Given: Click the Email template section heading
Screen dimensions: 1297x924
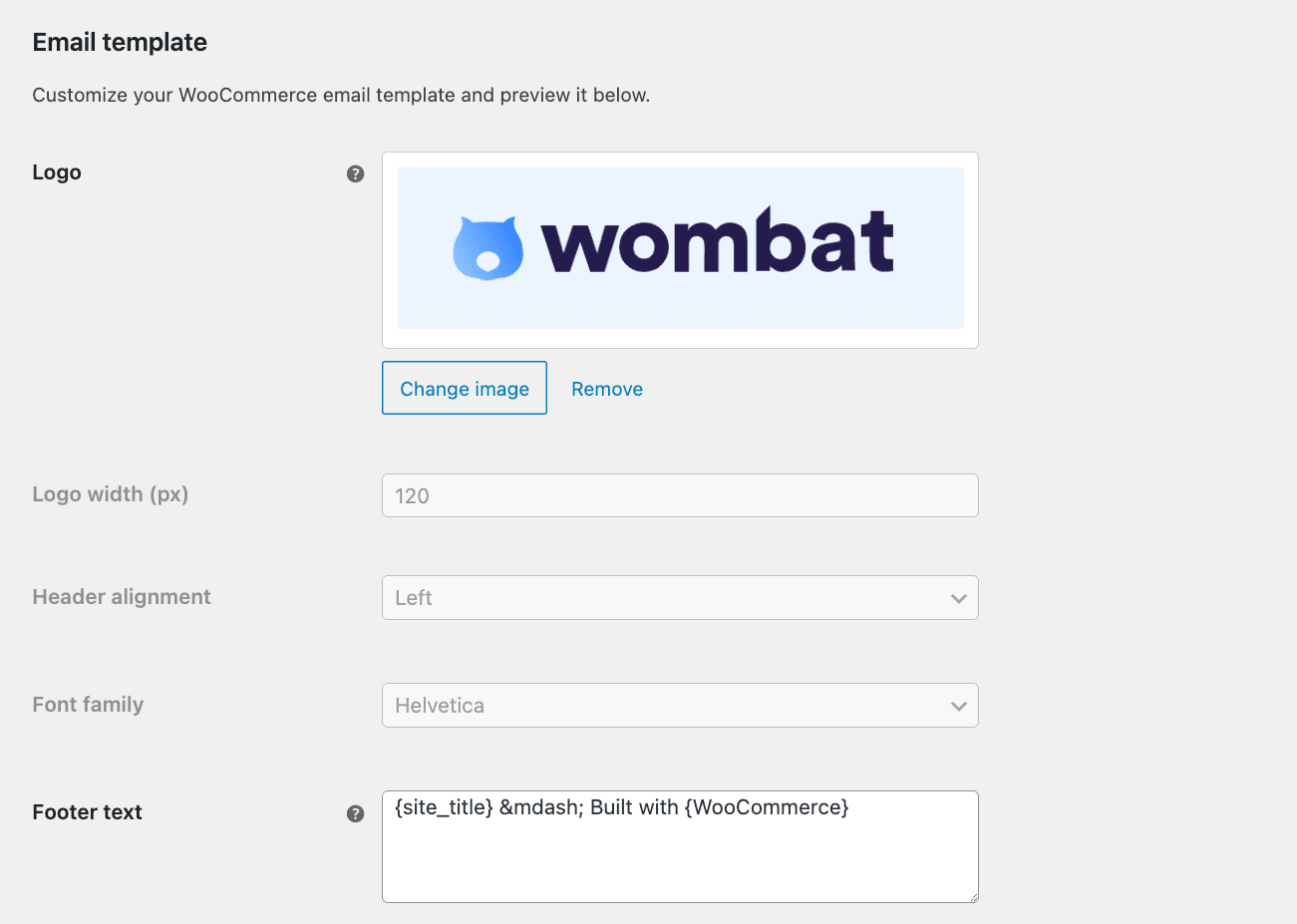Looking at the screenshot, I should pyautogui.click(x=120, y=42).
